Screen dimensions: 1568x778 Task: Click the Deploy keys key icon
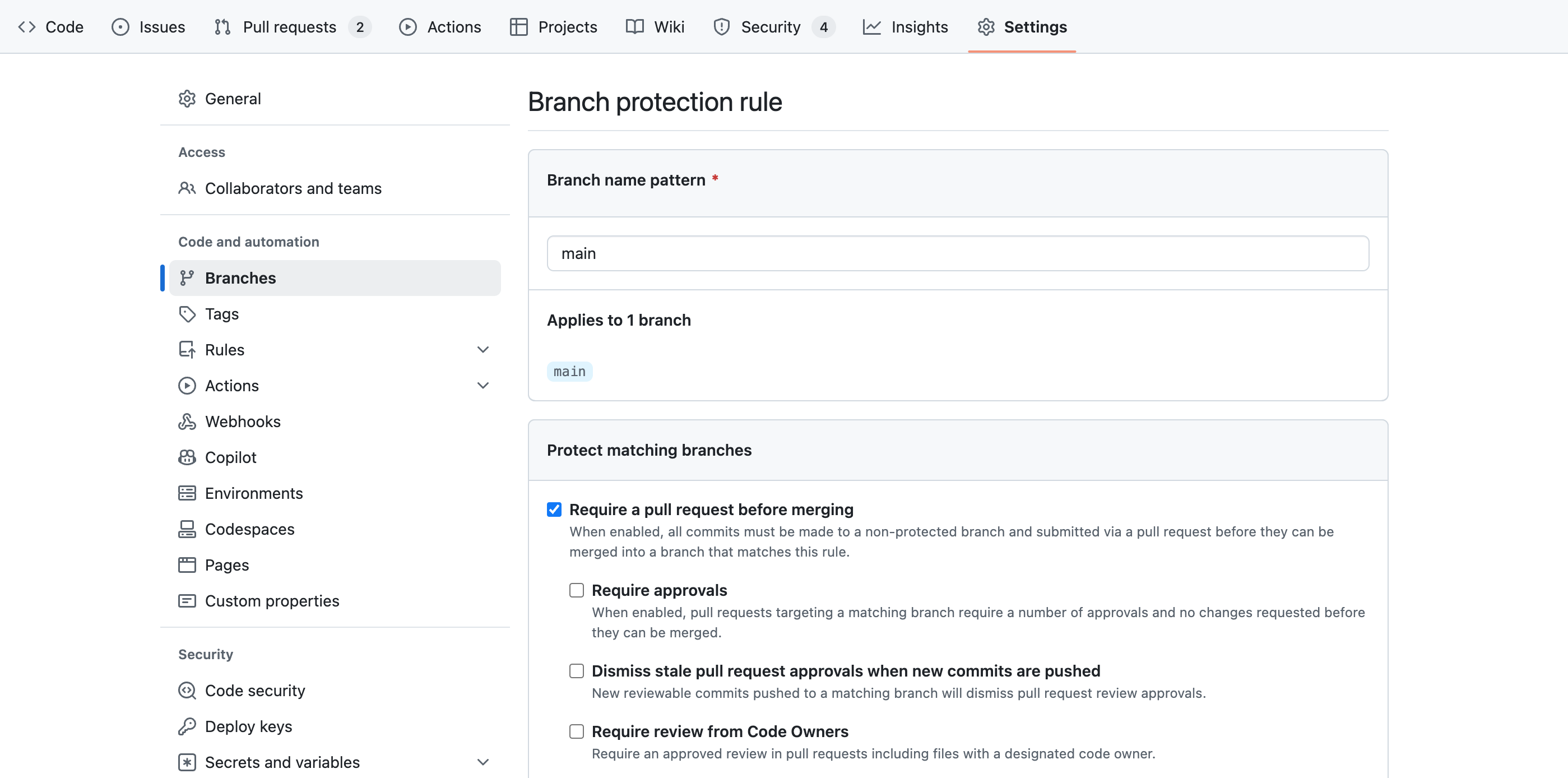187,726
